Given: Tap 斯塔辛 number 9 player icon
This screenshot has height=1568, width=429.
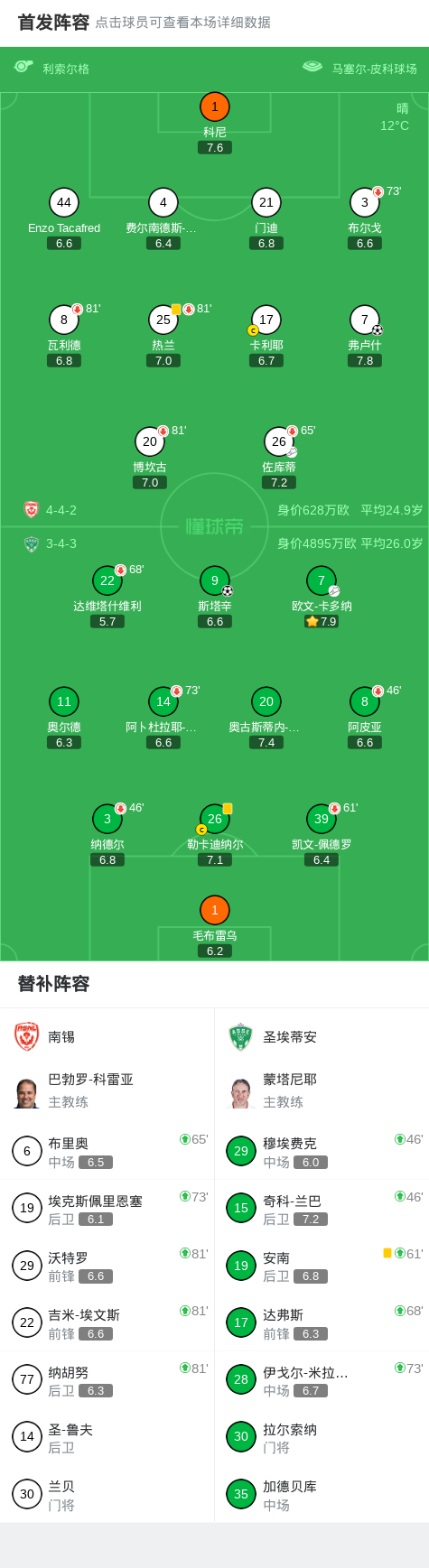Looking at the screenshot, I should (215, 580).
